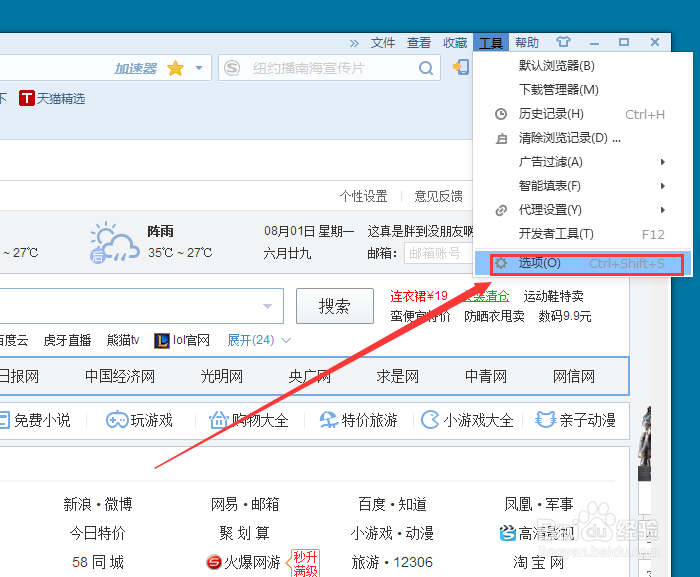
Task: Select 选项(O) in the tools menu
Action: (582, 263)
